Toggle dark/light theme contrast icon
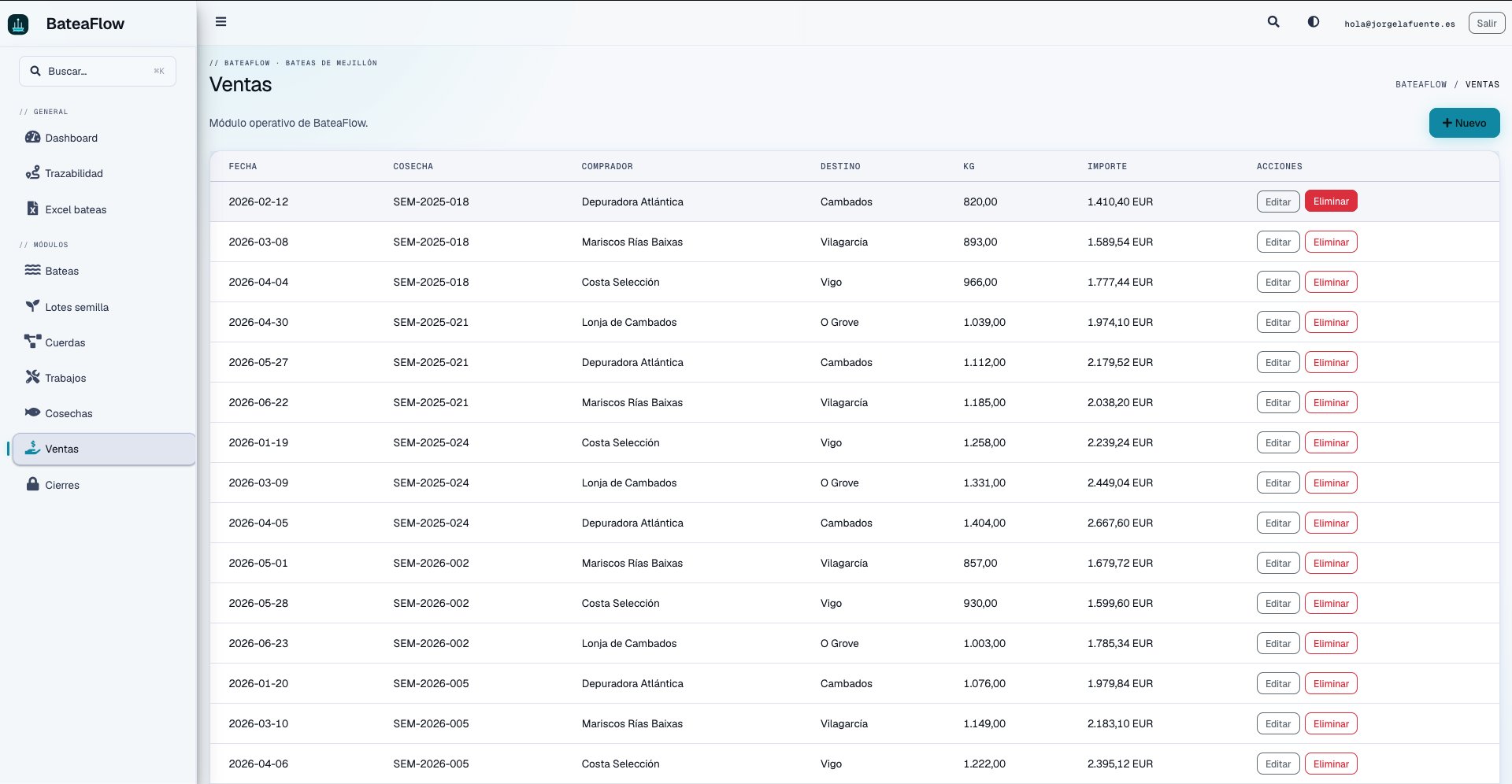 coord(1314,22)
